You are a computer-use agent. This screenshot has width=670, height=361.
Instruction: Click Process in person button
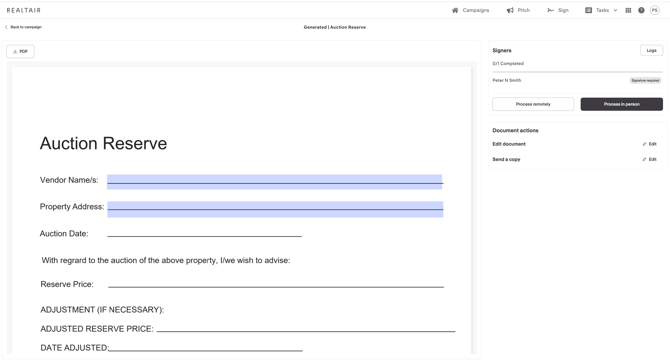622,104
